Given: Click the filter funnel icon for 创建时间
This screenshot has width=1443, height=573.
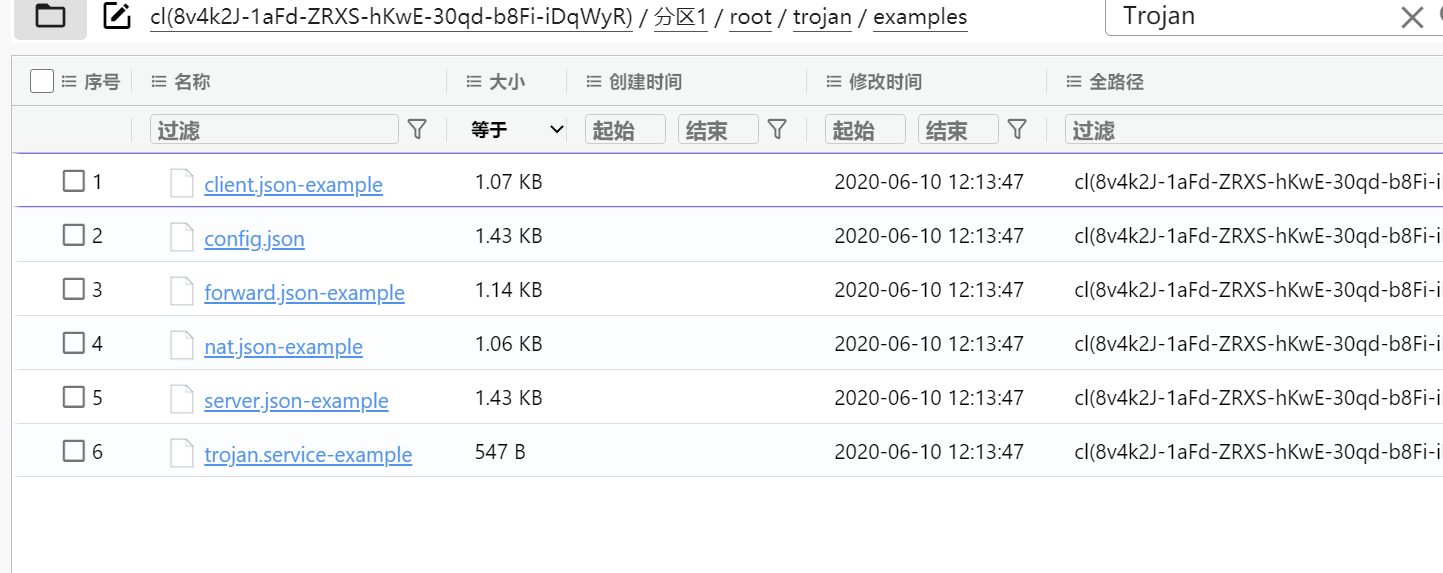Looking at the screenshot, I should pos(777,129).
